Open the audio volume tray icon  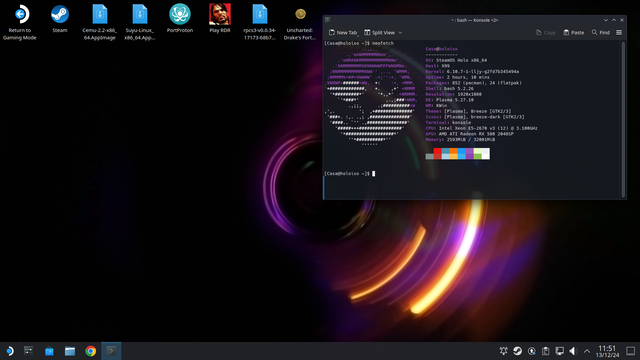[x=573, y=351]
